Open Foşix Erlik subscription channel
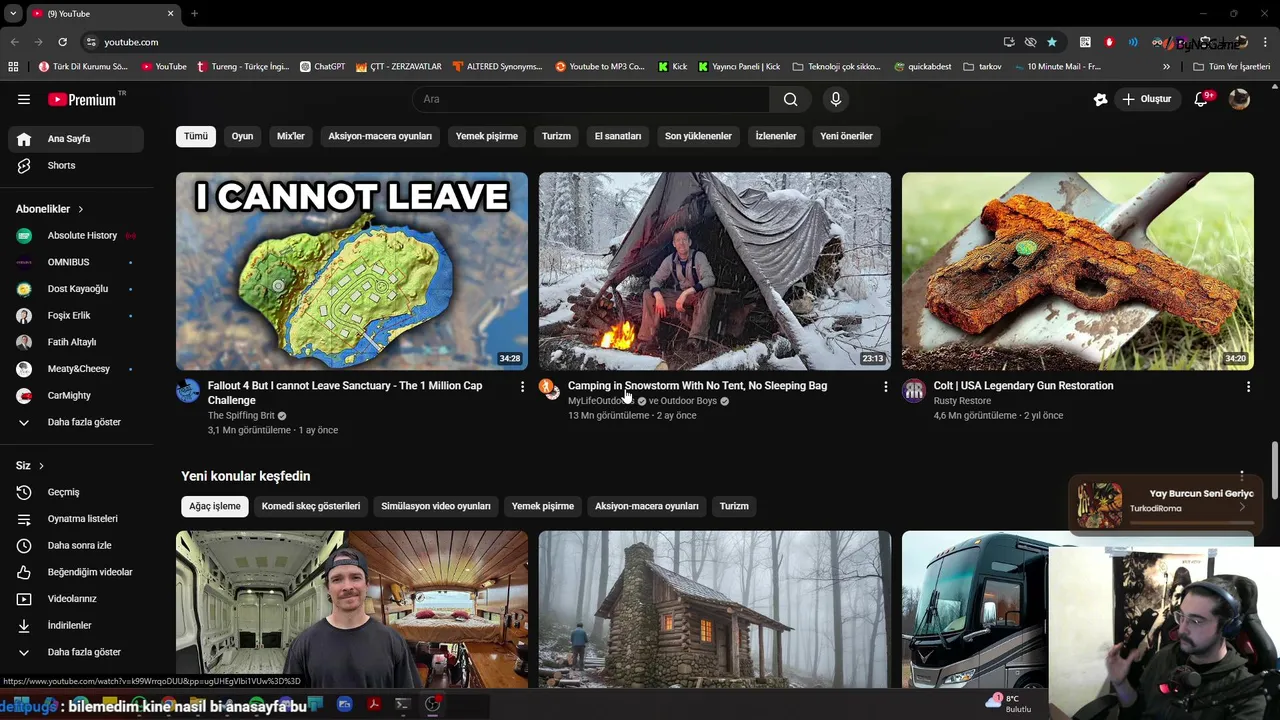 (x=76, y=315)
